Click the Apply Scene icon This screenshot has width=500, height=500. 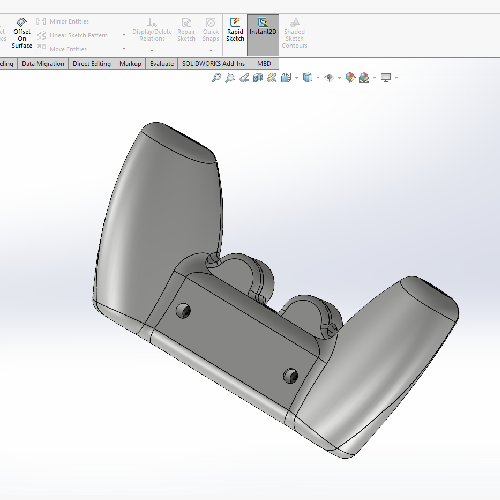pyautogui.click(x=364, y=78)
